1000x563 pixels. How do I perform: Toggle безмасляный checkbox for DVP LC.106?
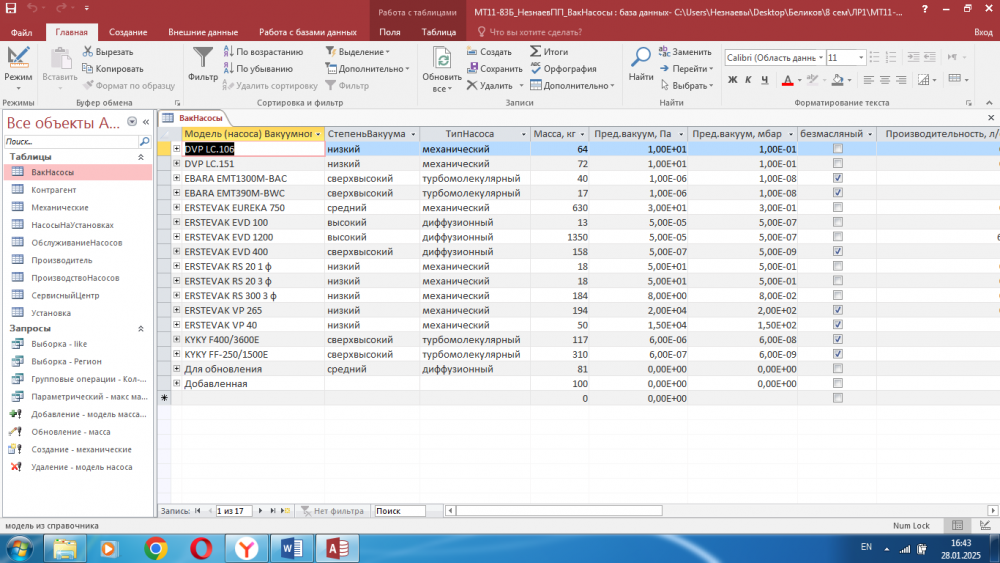(838, 149)
